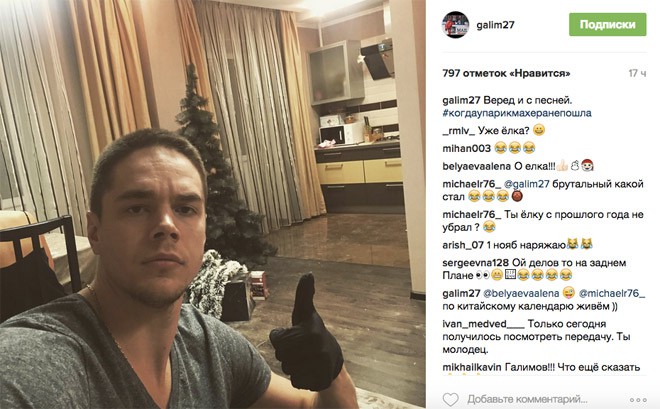Open galim27 username in post header
This screenshot has width=660, height=409.
[x=495, y=25]
